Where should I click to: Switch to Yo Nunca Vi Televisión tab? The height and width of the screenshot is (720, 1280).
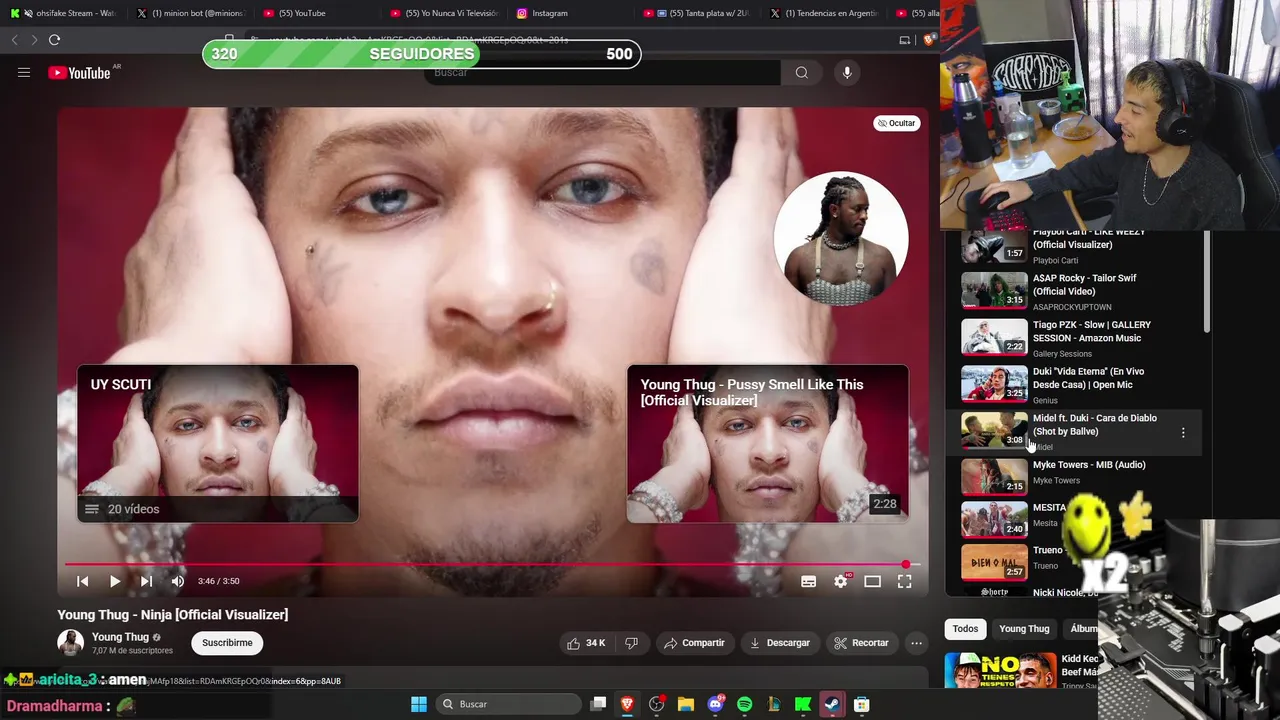(444, 13)
